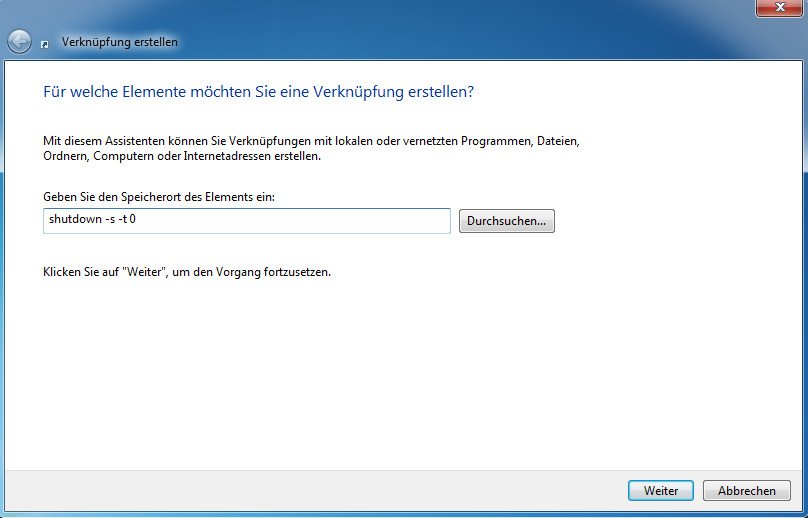Viewport: 808px width, 518px height.
Task: Click the window title "Verknüpfung erstellen"
Action: [120, 42]
